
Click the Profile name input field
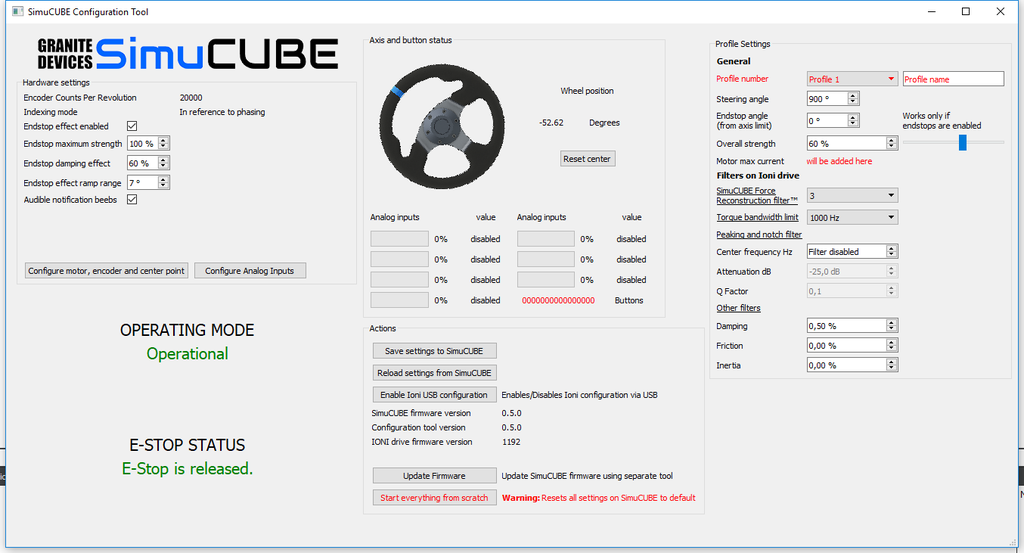[953, 79]
